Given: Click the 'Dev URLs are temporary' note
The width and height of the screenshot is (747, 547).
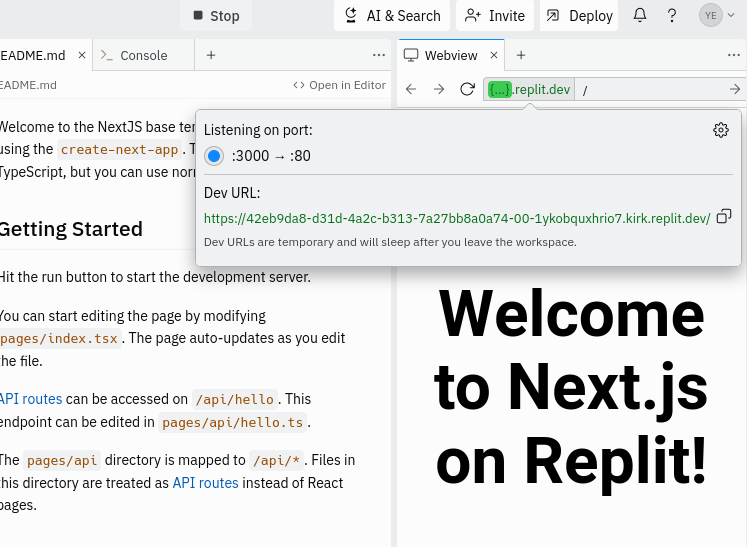Looking at the screenshot, I should click(390, 242).
